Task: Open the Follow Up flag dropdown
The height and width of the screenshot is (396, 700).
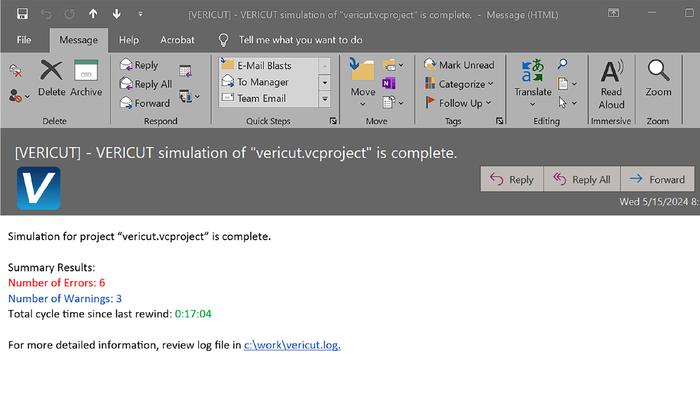Action: (x=458, y=103)
